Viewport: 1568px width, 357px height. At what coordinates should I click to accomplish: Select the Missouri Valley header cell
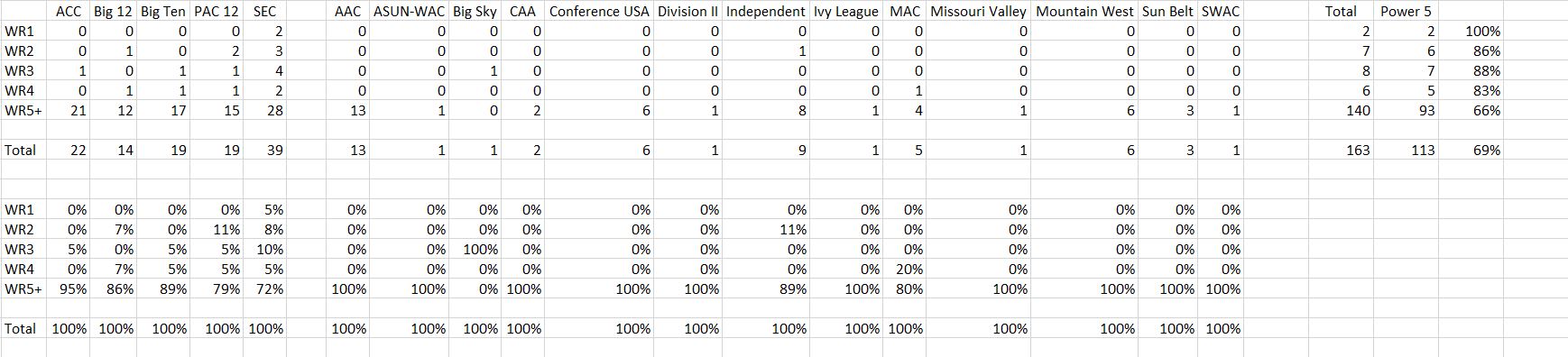click(978, 12)
